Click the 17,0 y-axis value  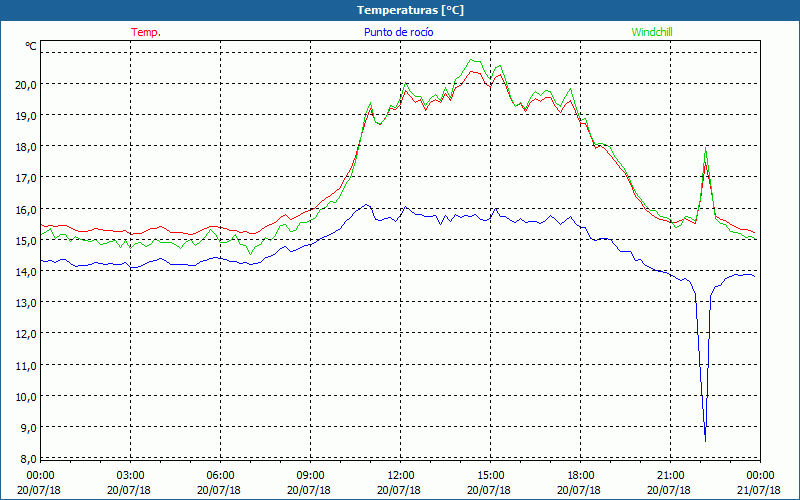26,178
